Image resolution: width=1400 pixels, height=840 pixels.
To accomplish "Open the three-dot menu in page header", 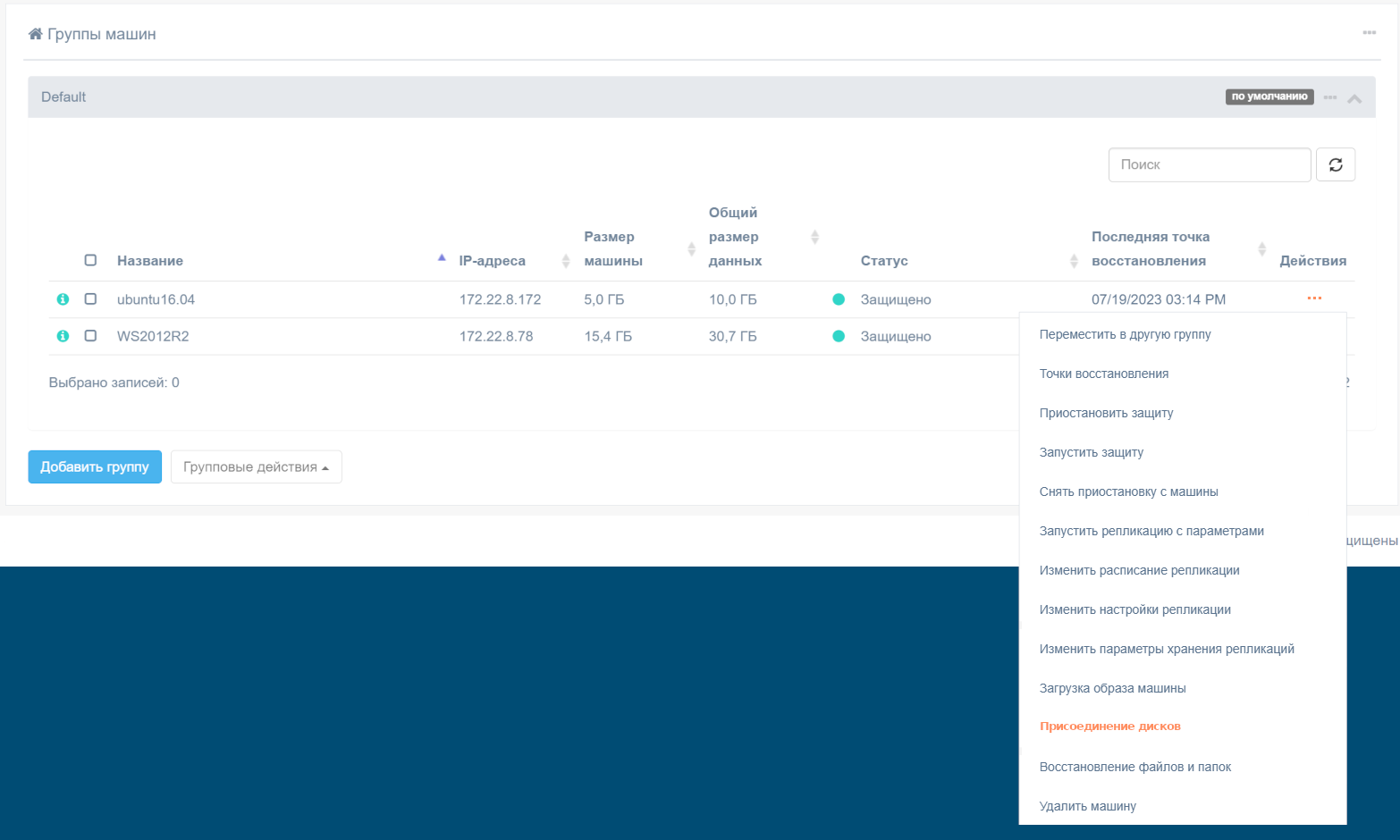I will (x=1369, y=33).
